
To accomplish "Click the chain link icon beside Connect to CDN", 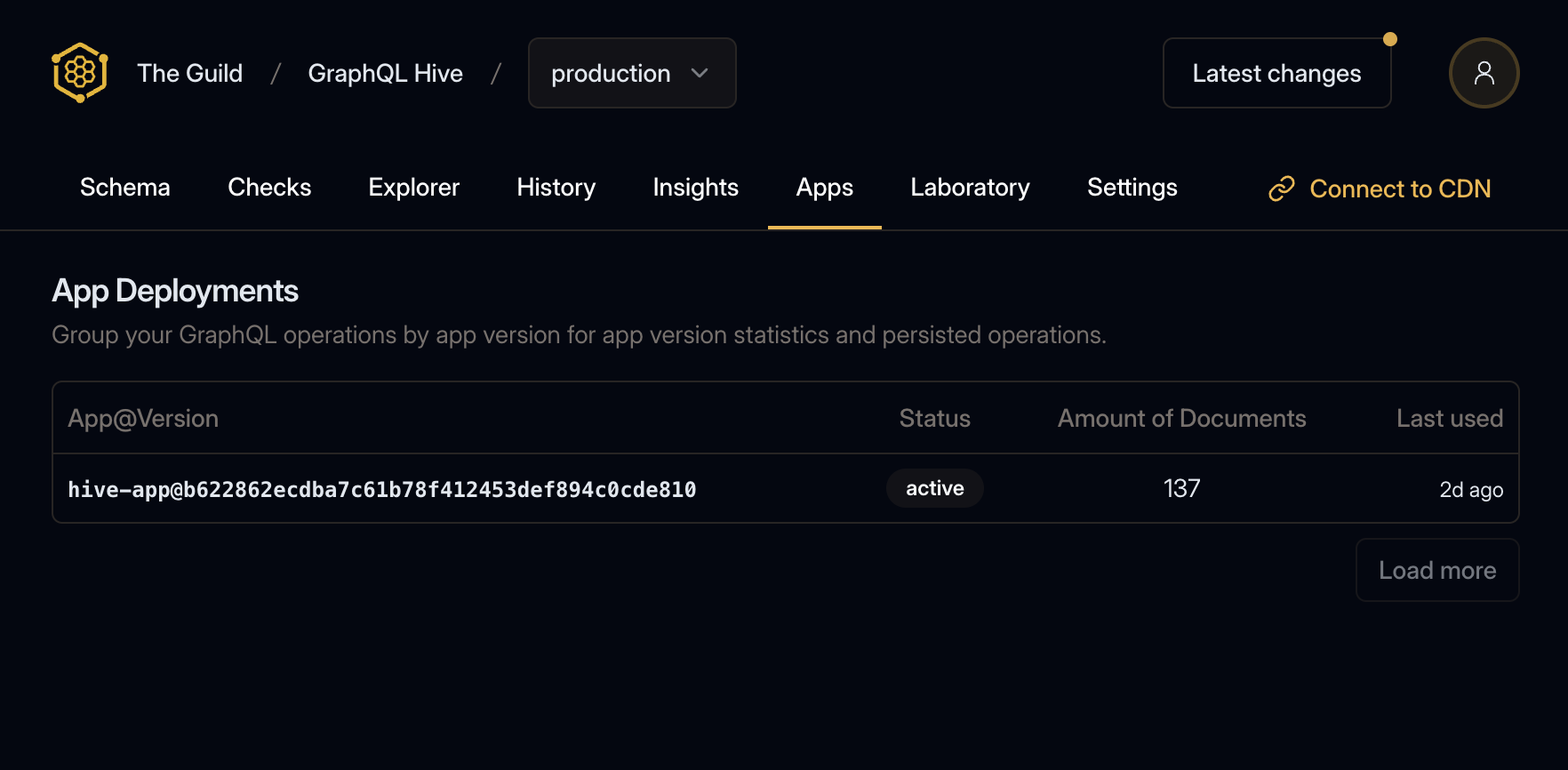I will pos(1281,188).
